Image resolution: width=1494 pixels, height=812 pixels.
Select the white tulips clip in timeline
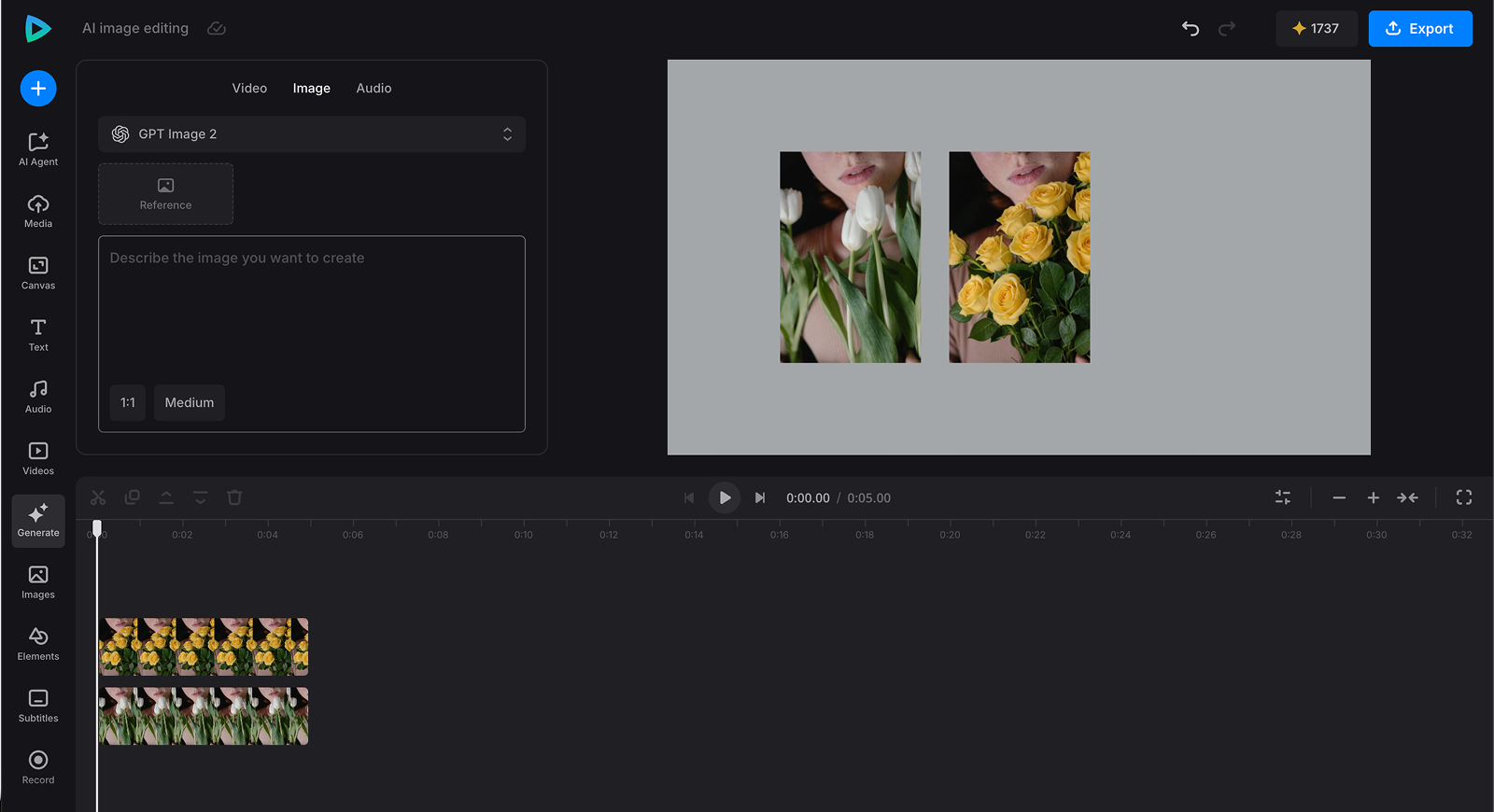point(204,716)
